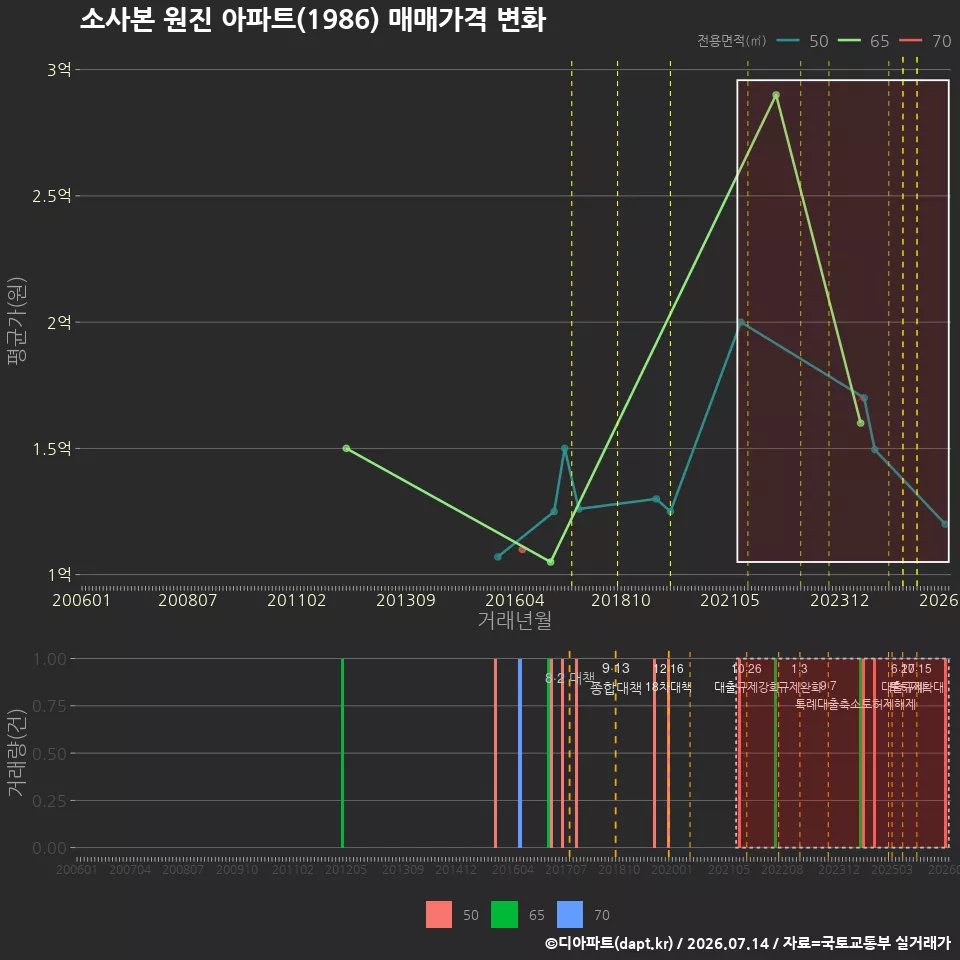The height and width of the screenshot is (960, 960).
Task: Click the top legend line for 70
Action: tap(910, 41)
